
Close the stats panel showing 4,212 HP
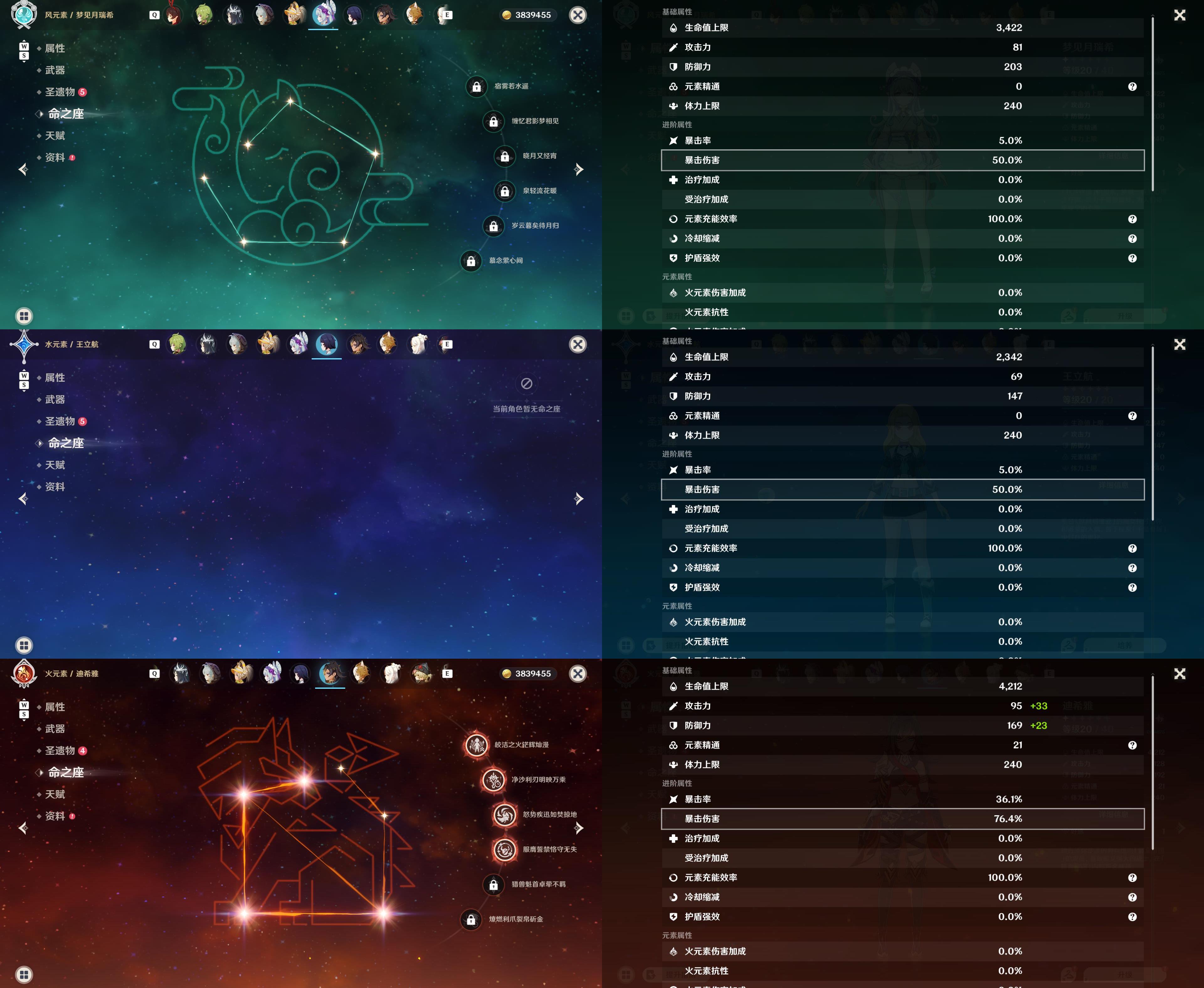point(1180,674)
